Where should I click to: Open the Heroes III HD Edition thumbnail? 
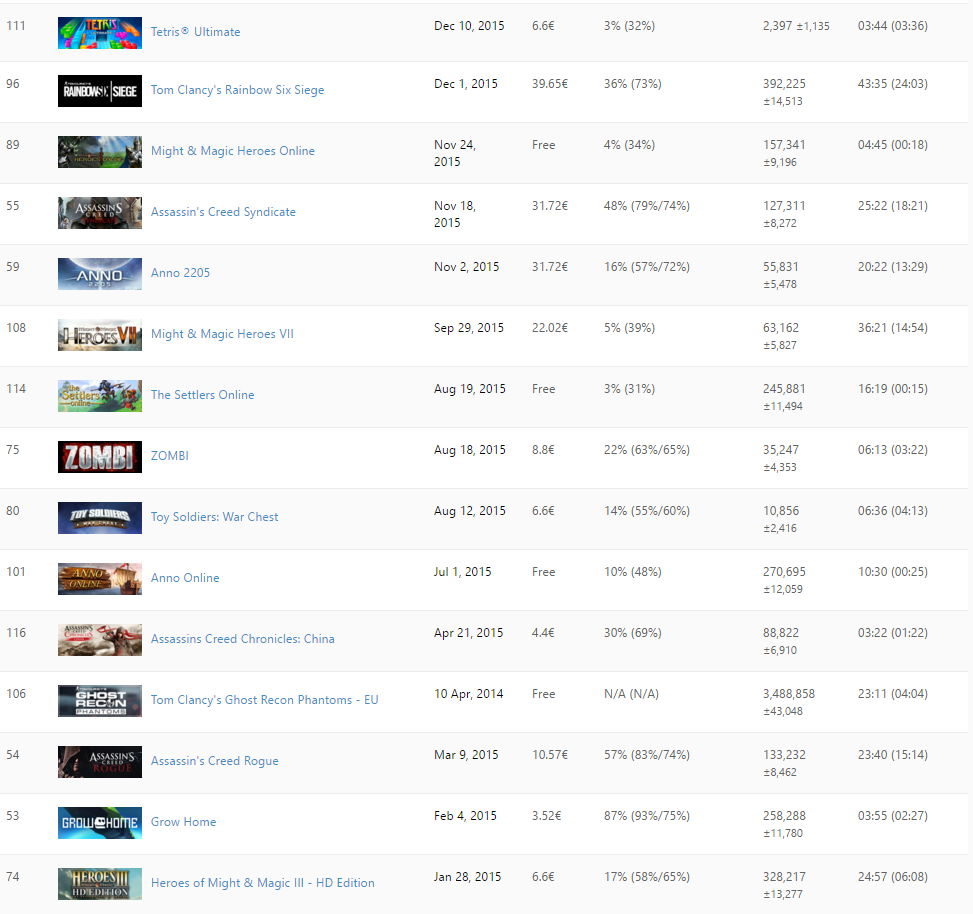(x=100, y=884)
